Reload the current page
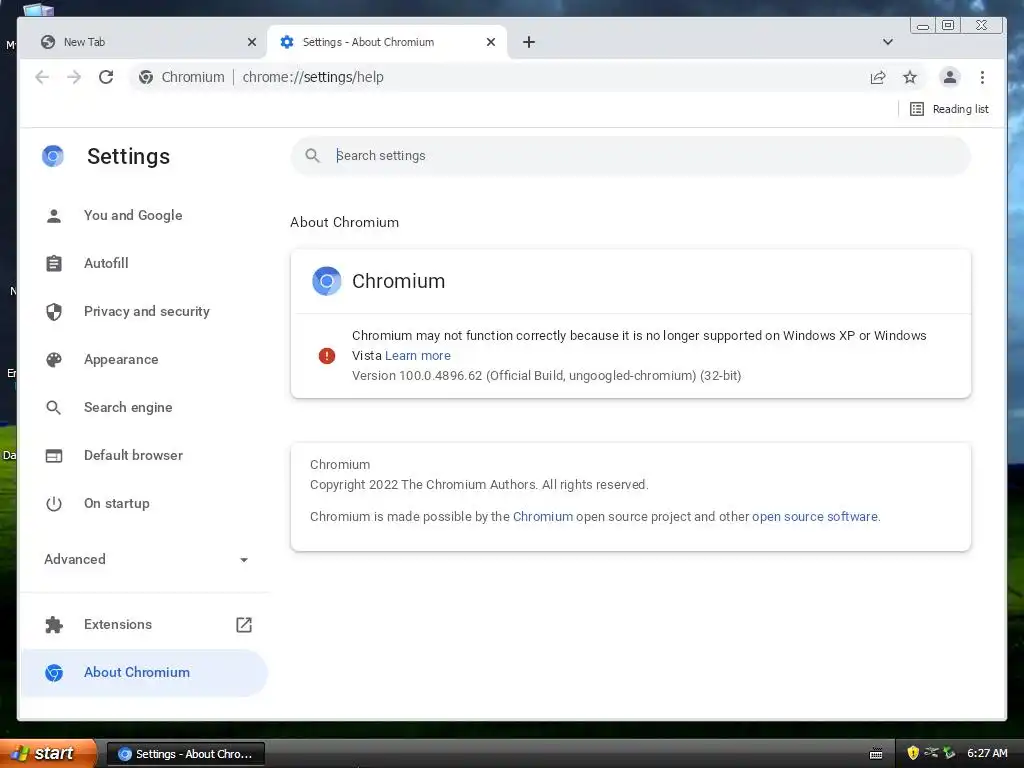This screenshot has width=1024, height=768. pos(106,77)
